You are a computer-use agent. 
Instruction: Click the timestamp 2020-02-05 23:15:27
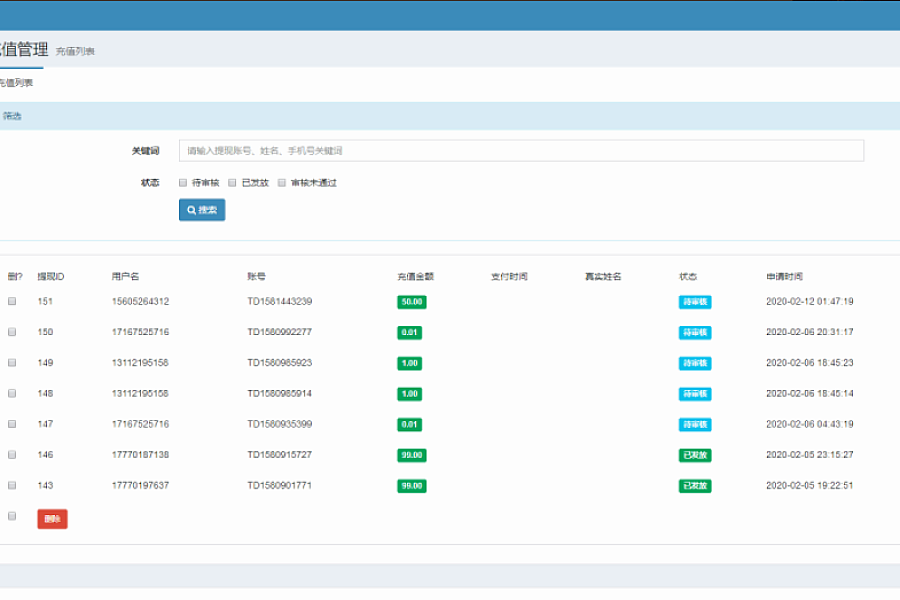click(810, 455)
